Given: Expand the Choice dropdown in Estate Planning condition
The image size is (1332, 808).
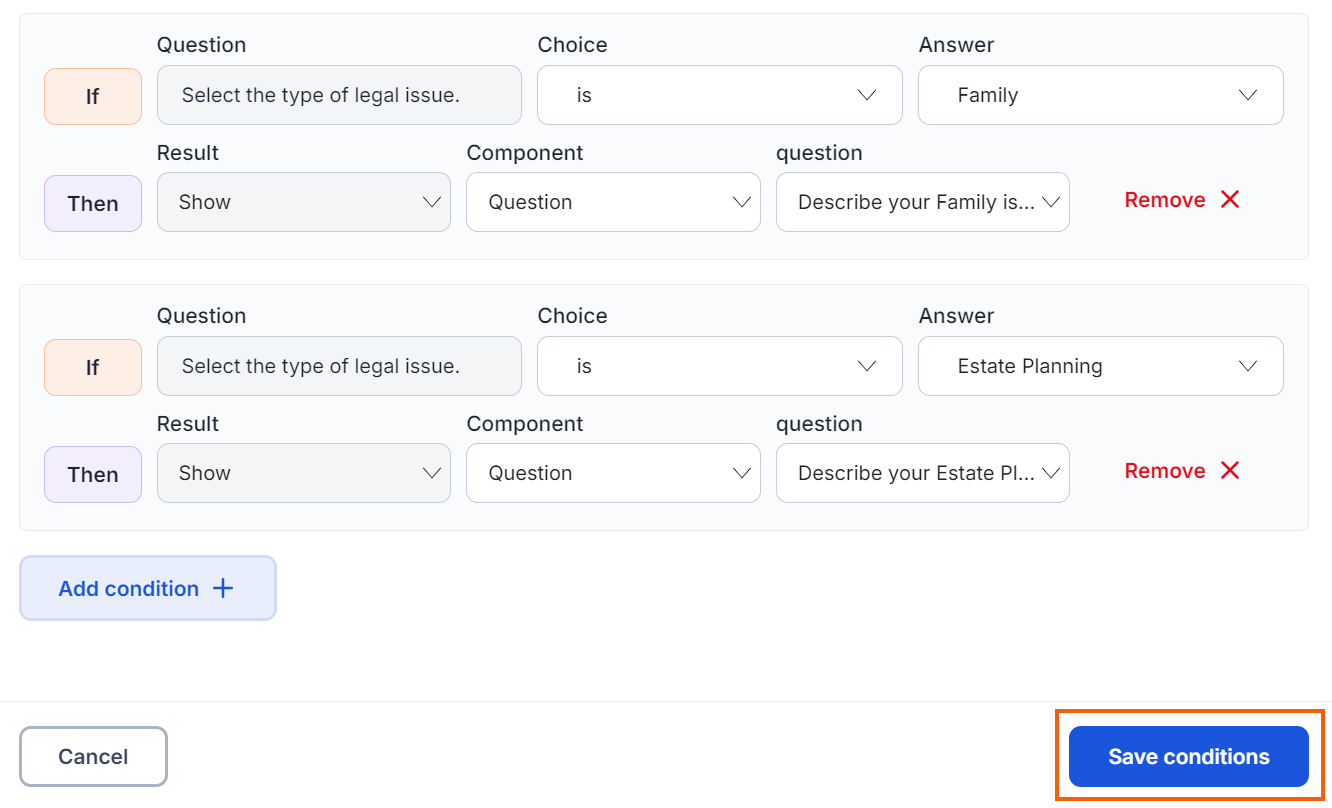Looking at the screenshot, I should (720, 366).
